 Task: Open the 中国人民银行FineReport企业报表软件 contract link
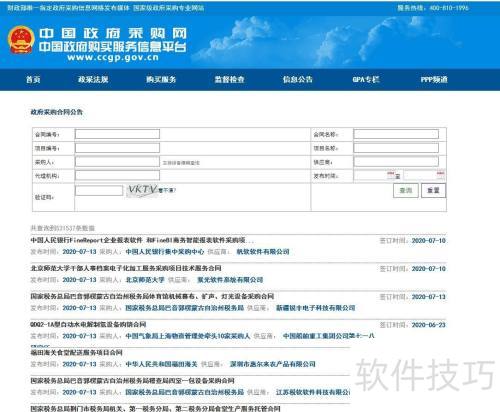point(142,240)
